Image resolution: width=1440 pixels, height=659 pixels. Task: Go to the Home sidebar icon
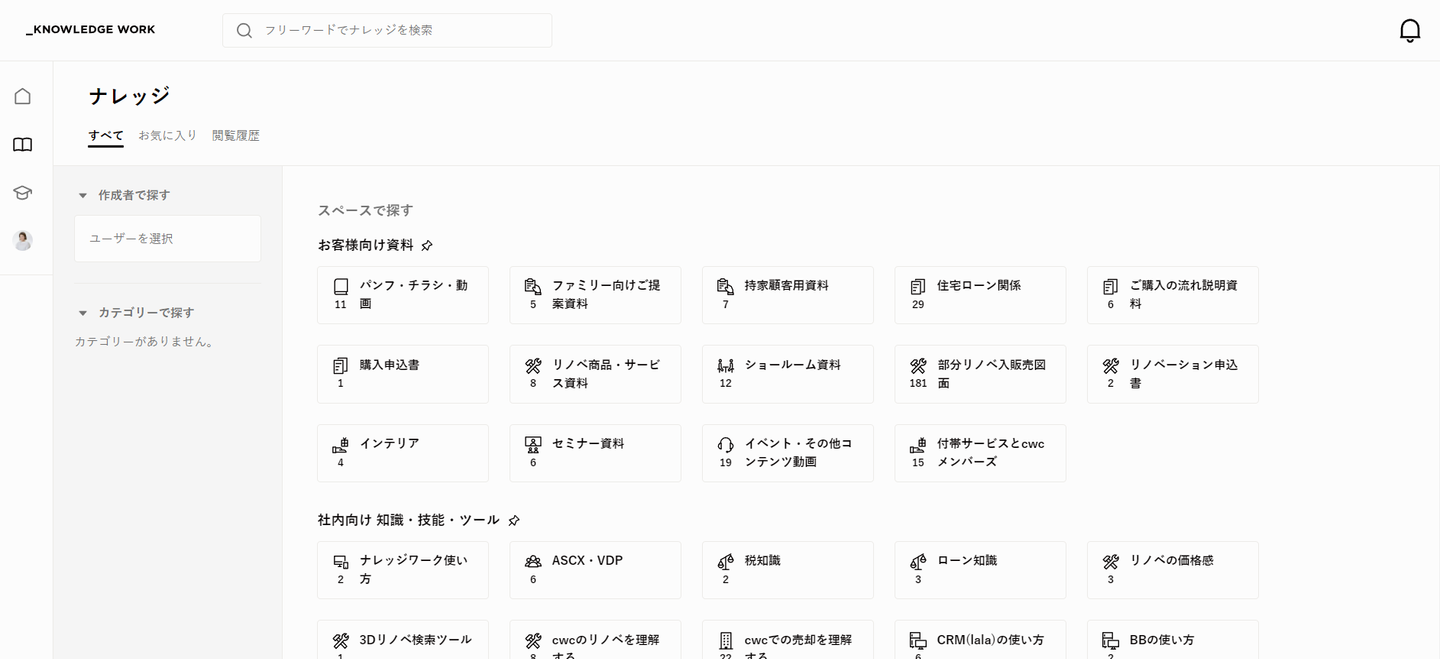coord(22,96)
